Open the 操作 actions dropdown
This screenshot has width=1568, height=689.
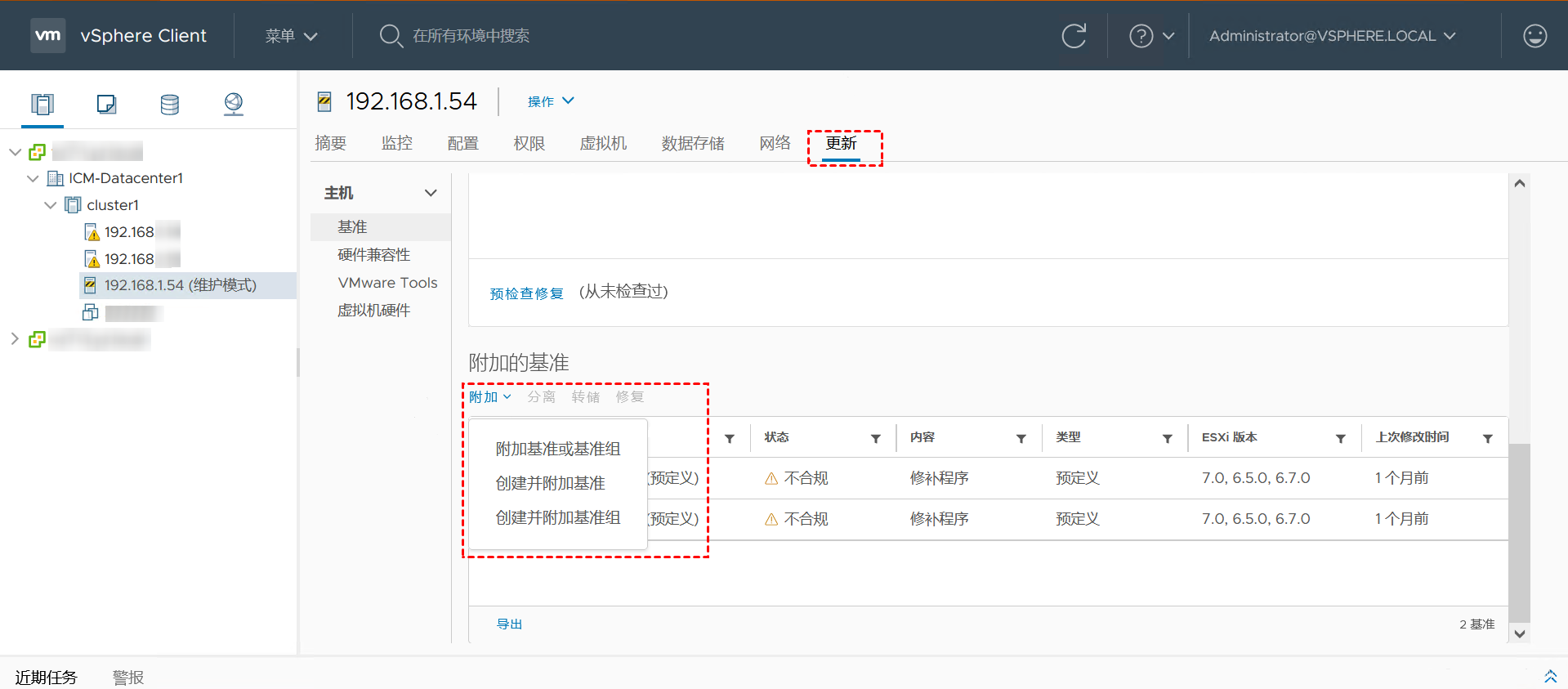(x=551, y=101)
